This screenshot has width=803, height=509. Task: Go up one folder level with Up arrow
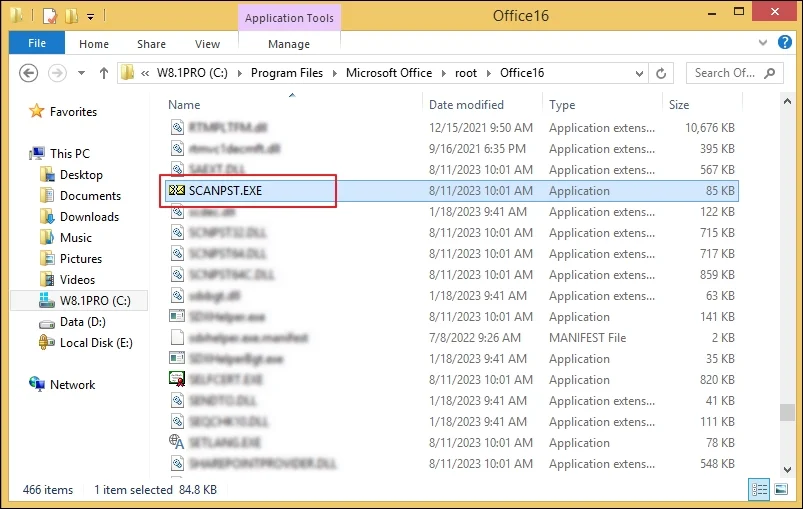tap(104, 73)
